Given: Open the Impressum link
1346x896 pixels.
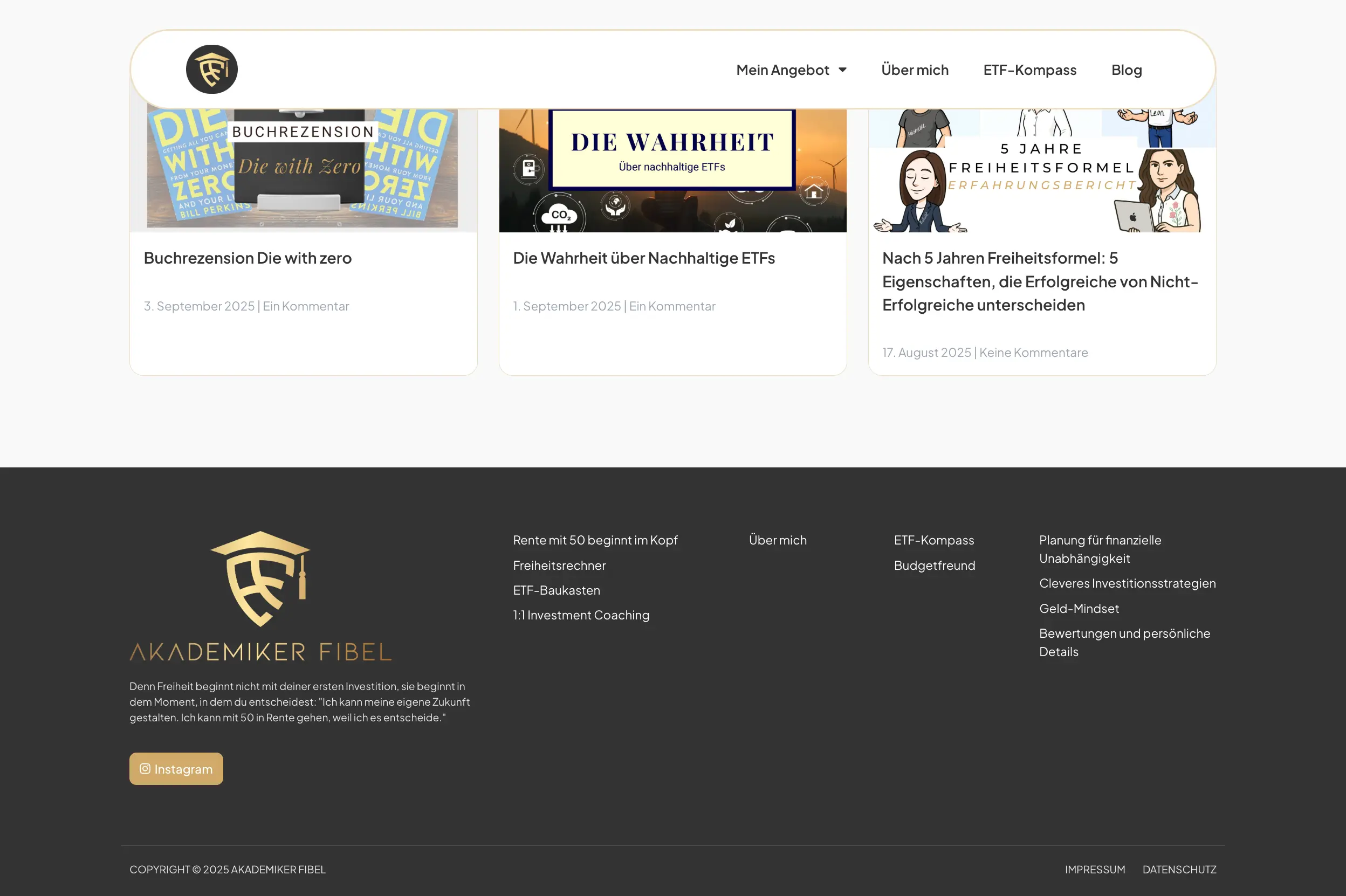Looking at the screenshot, I should pyautogui.click(x=1095, y=869).
